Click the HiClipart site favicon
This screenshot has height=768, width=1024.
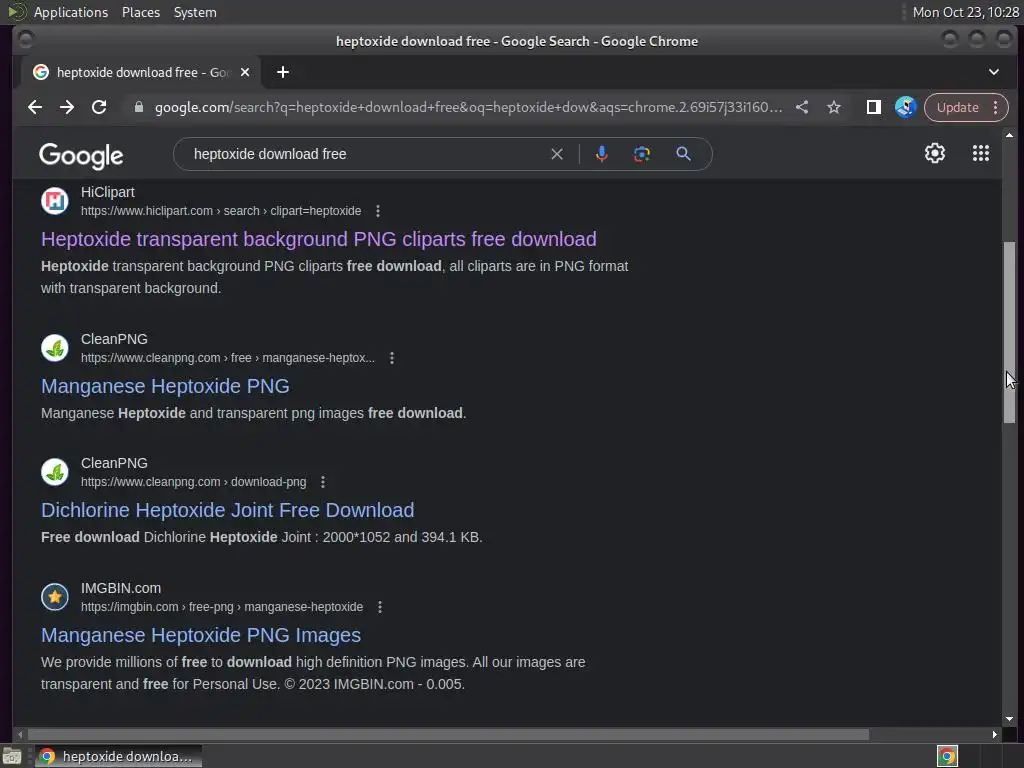55,200
